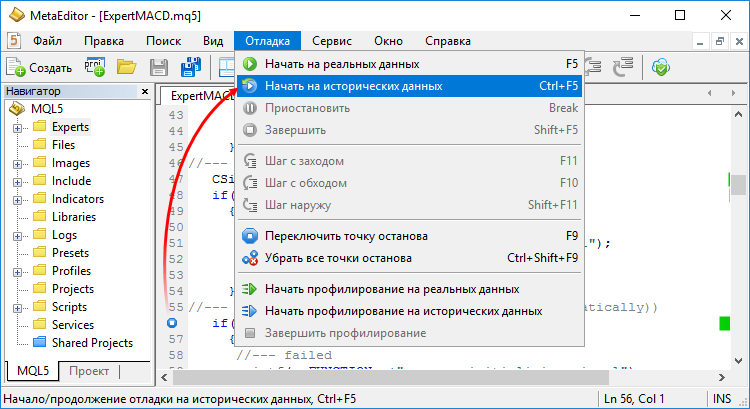Click the play icon for real data debugging

(250, 64)
